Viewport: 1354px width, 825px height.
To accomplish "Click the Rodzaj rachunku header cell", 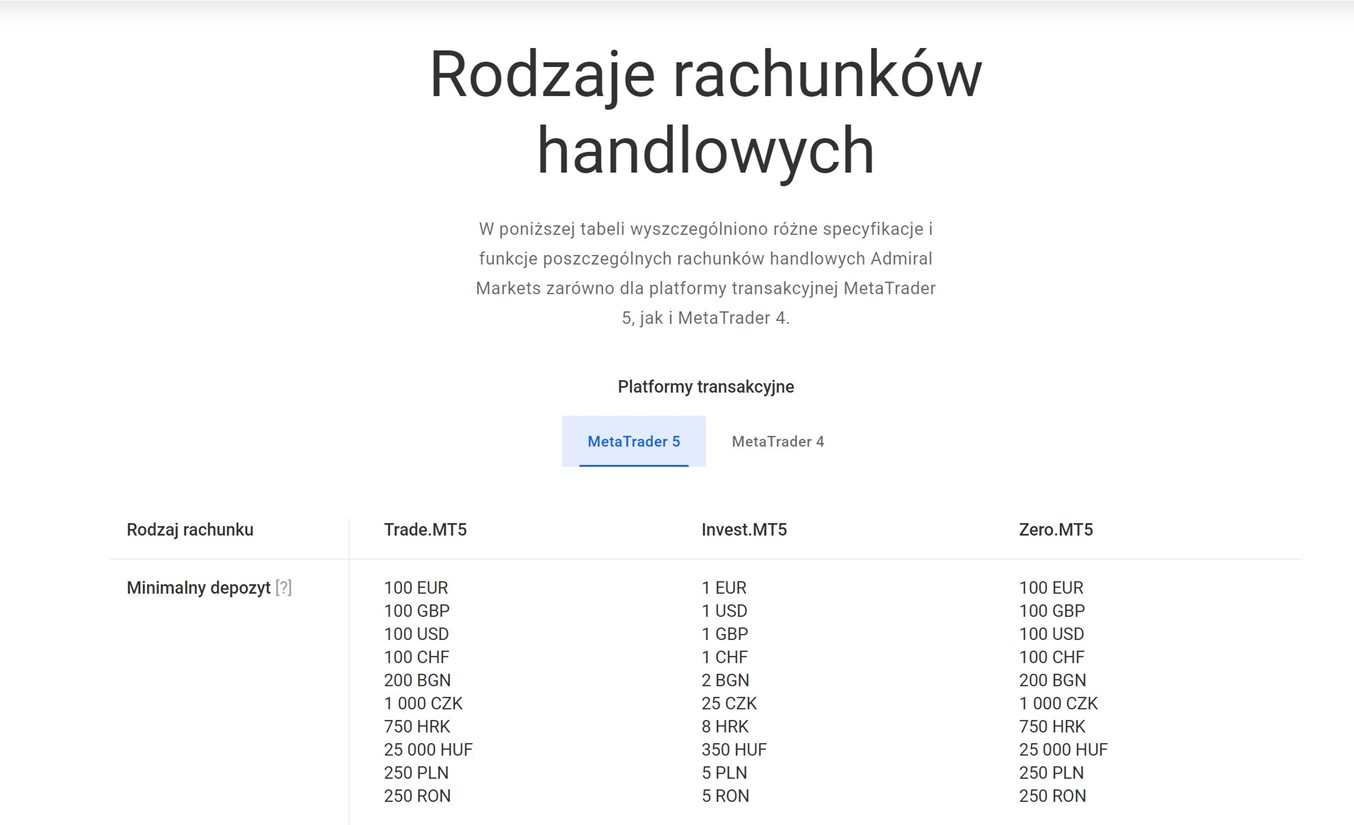I will [x=190, y=530].
